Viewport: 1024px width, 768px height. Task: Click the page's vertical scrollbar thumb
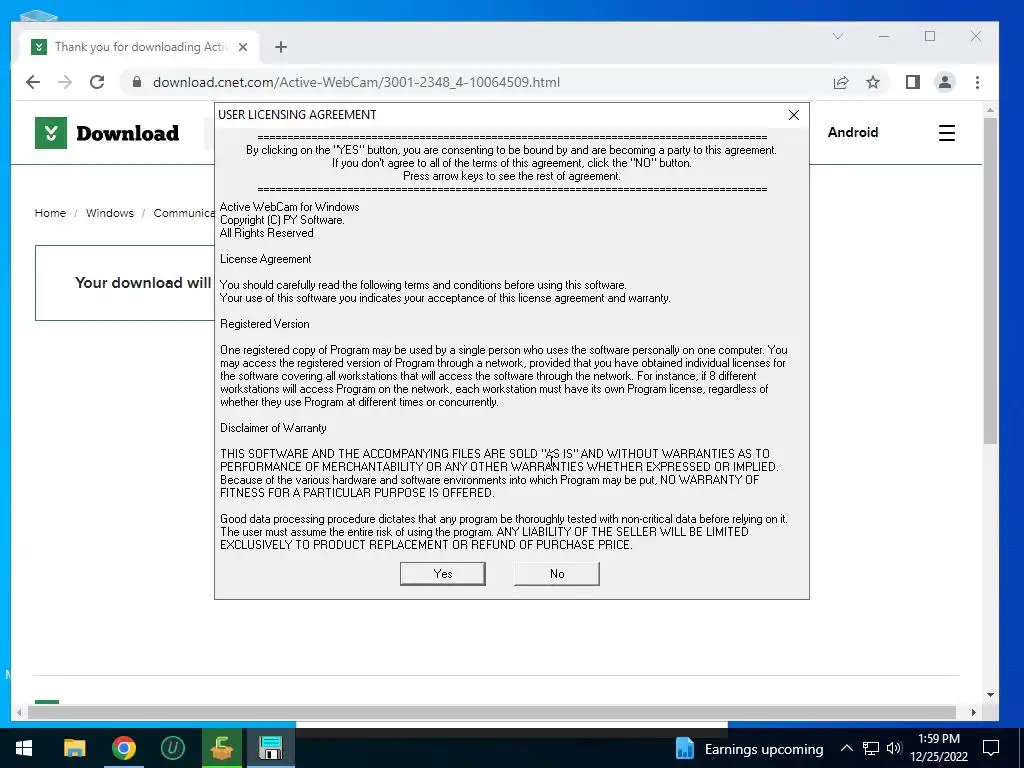coord(990,281)
